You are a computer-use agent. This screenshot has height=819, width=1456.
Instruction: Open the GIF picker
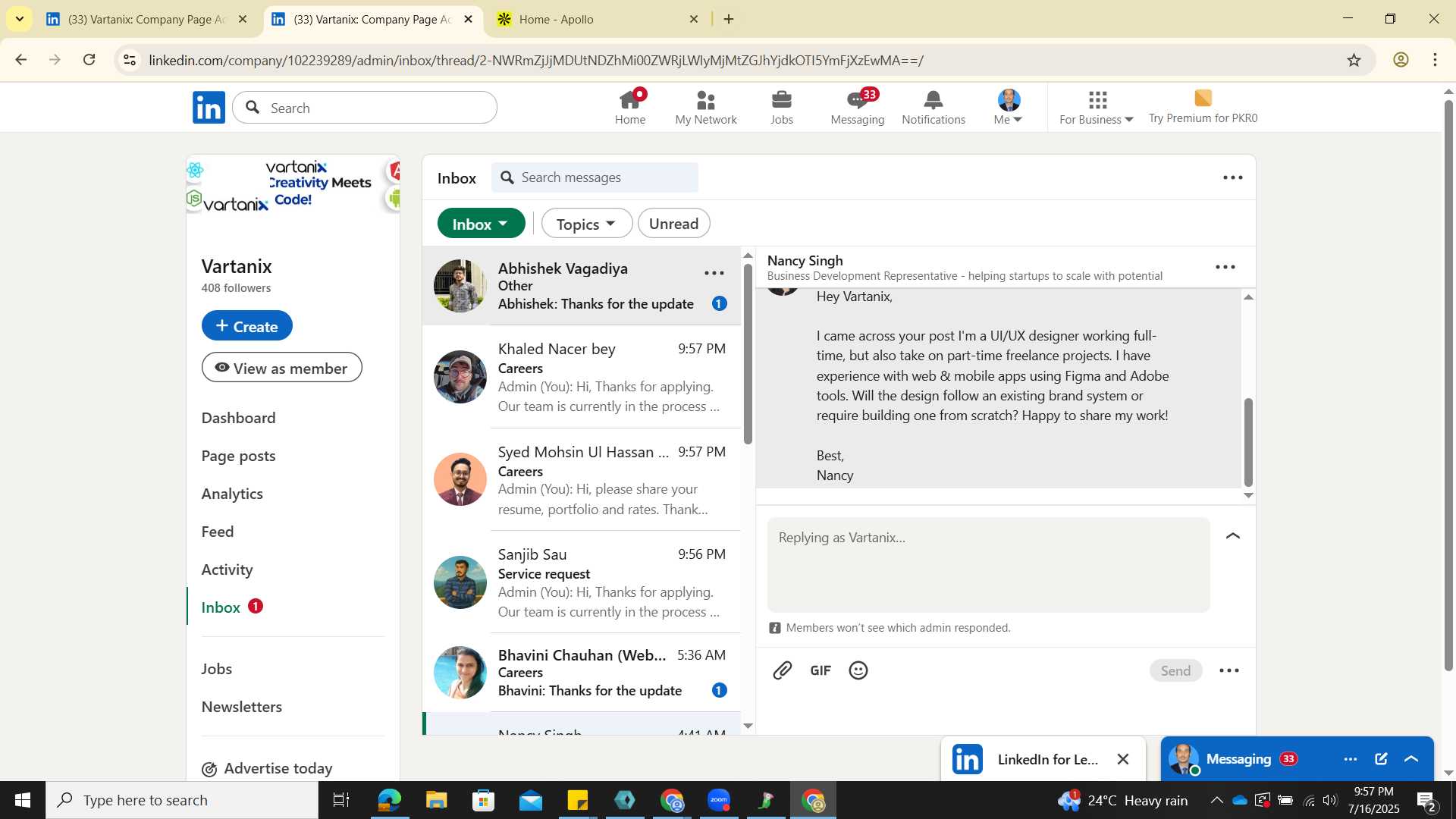(x=821, y=670)
